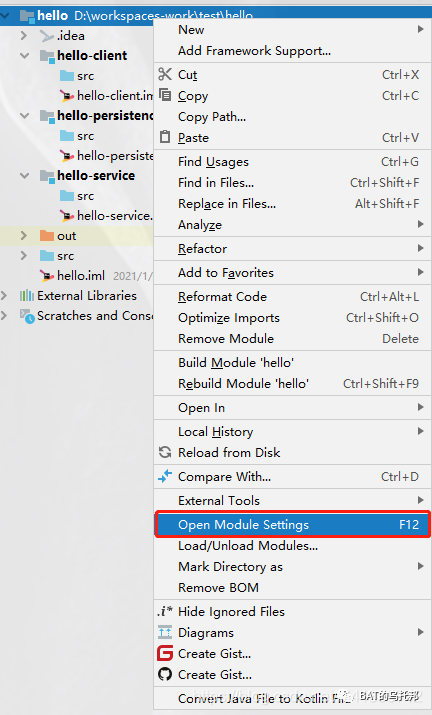Click the hello-client.iml file icon
432x715 pixels.
pyautogui.click(x=67, y=96)
